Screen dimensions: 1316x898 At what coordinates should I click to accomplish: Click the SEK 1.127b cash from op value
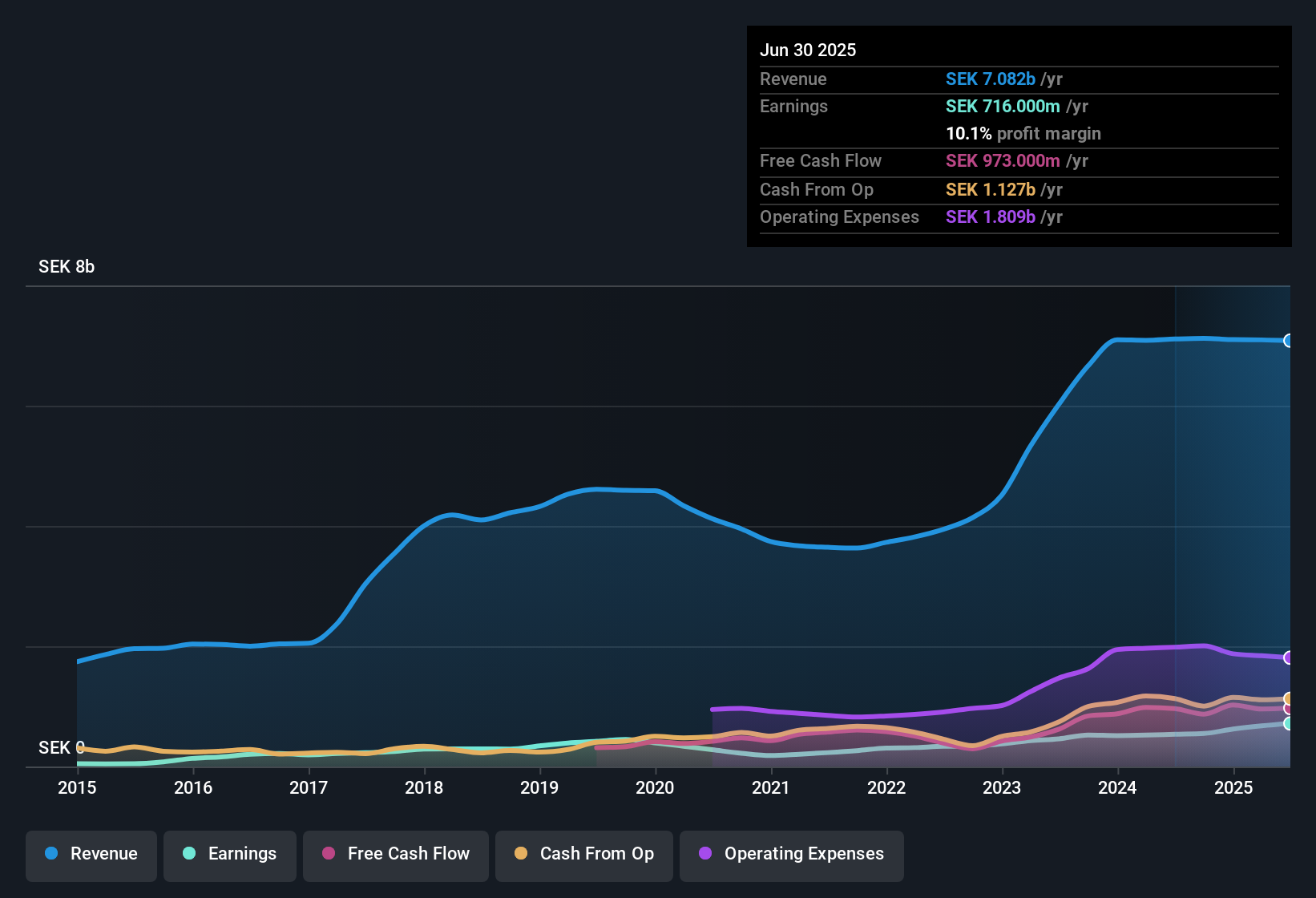[991, 189]
